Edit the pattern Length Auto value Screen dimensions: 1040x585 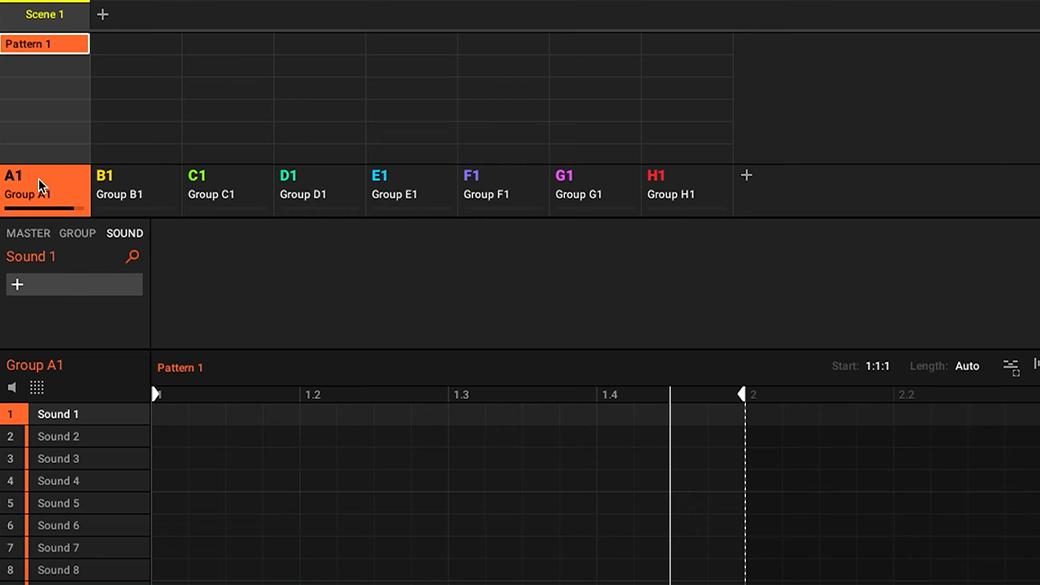point(967,366)
